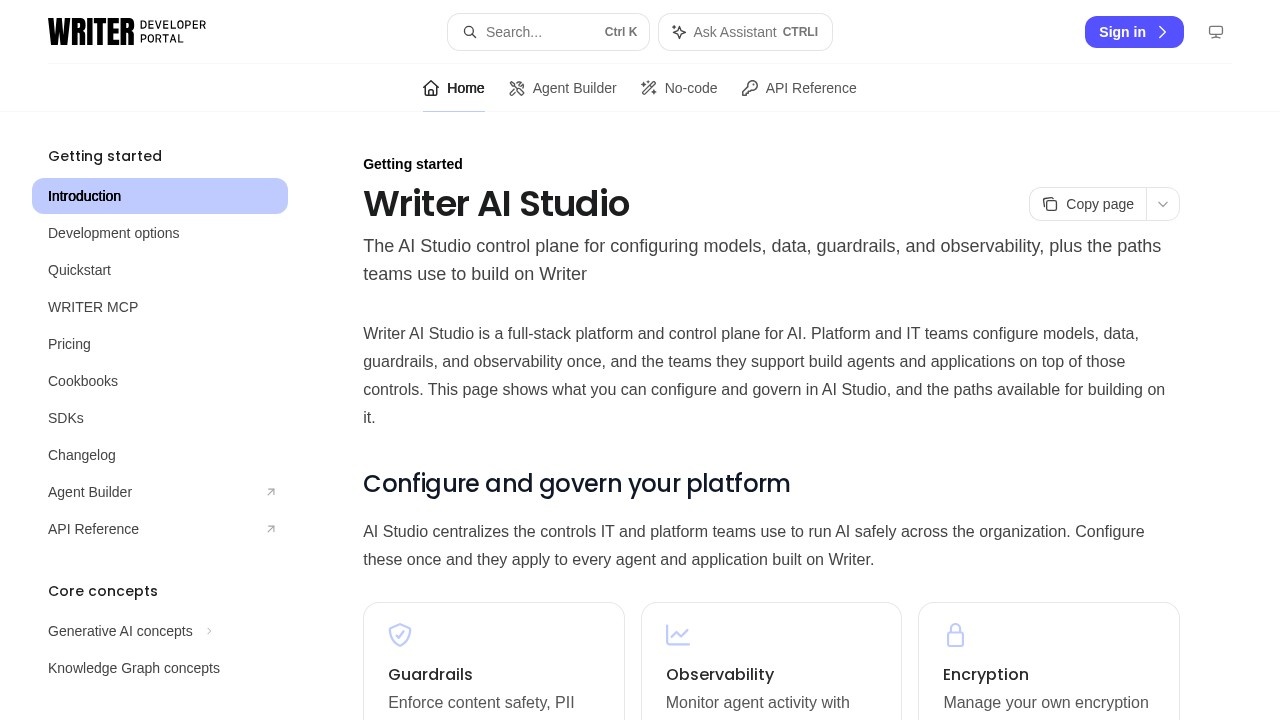Image resolution: width=1280 pixels, height=720 pixels.
Task: Toggle the theme monitor icon
Action: point(1216,32)
